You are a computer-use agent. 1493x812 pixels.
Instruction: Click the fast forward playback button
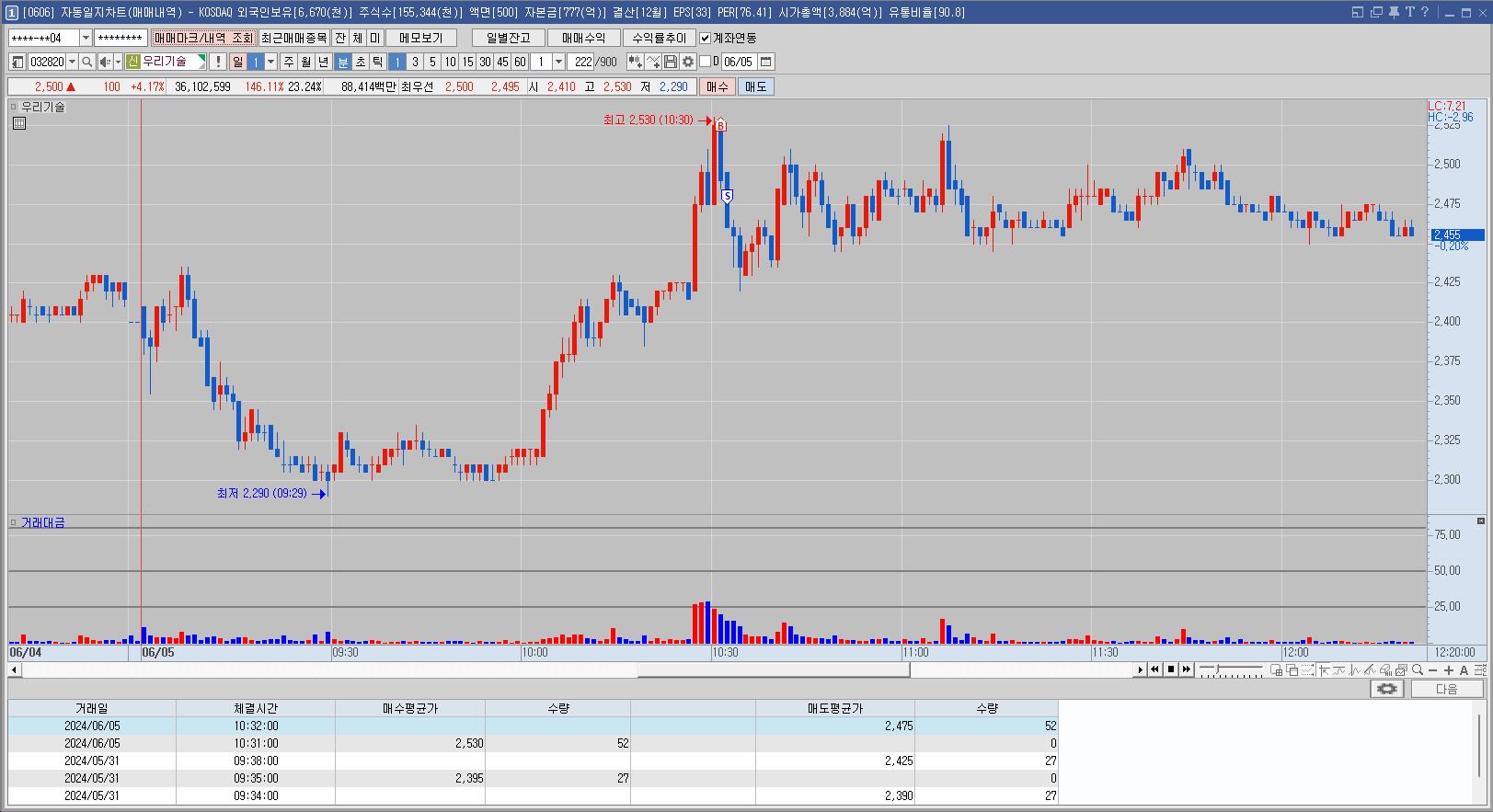pos(1187,669)
